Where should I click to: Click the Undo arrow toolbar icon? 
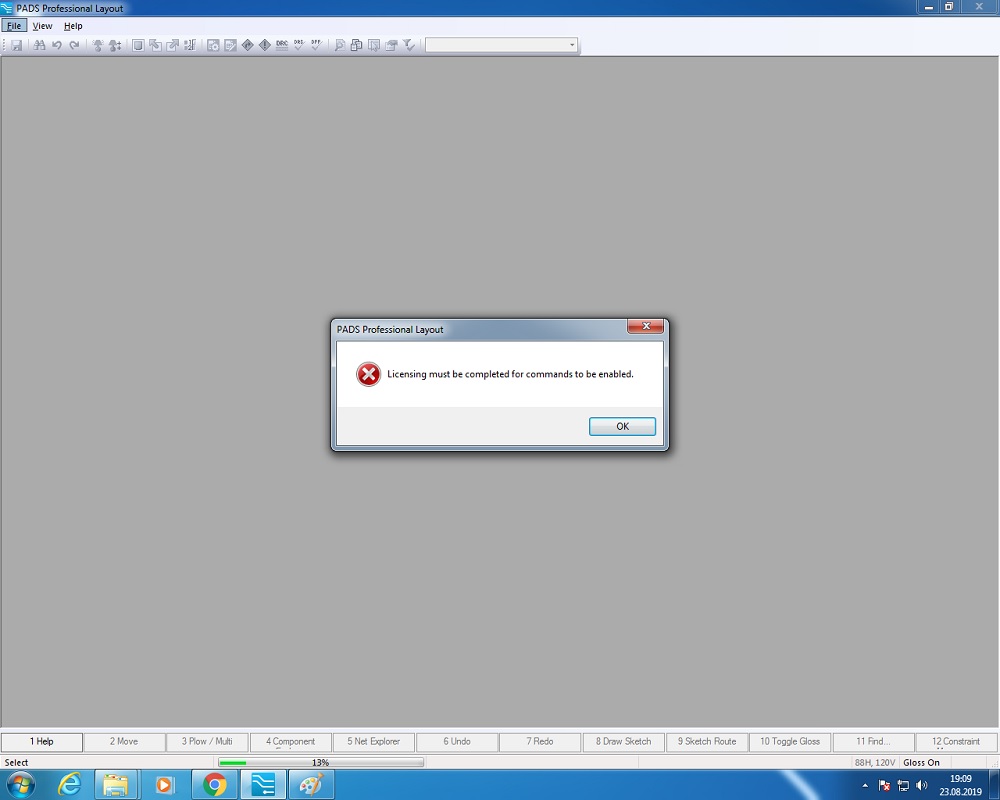click(x=57, y=45)
